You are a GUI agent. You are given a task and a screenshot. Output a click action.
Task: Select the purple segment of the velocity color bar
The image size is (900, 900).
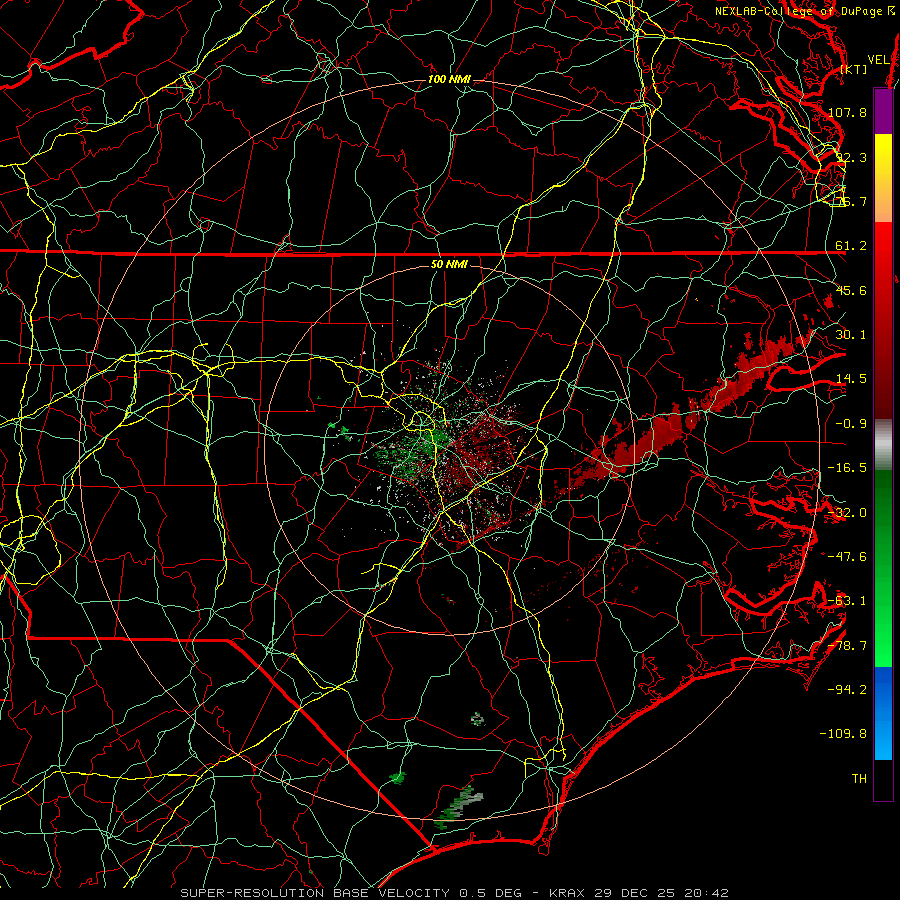[883, 111]
